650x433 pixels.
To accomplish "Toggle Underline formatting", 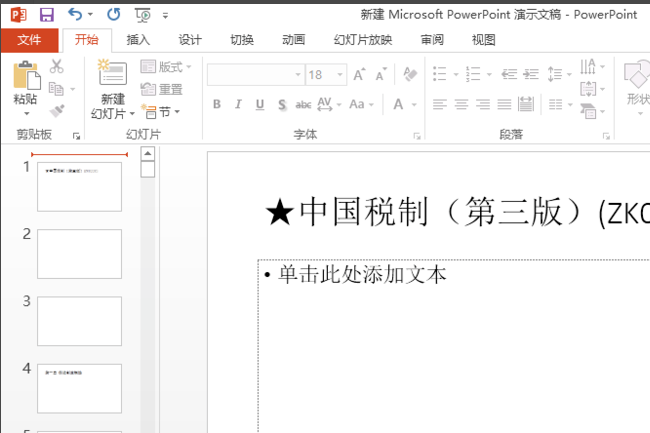I will tap(260, 104).
